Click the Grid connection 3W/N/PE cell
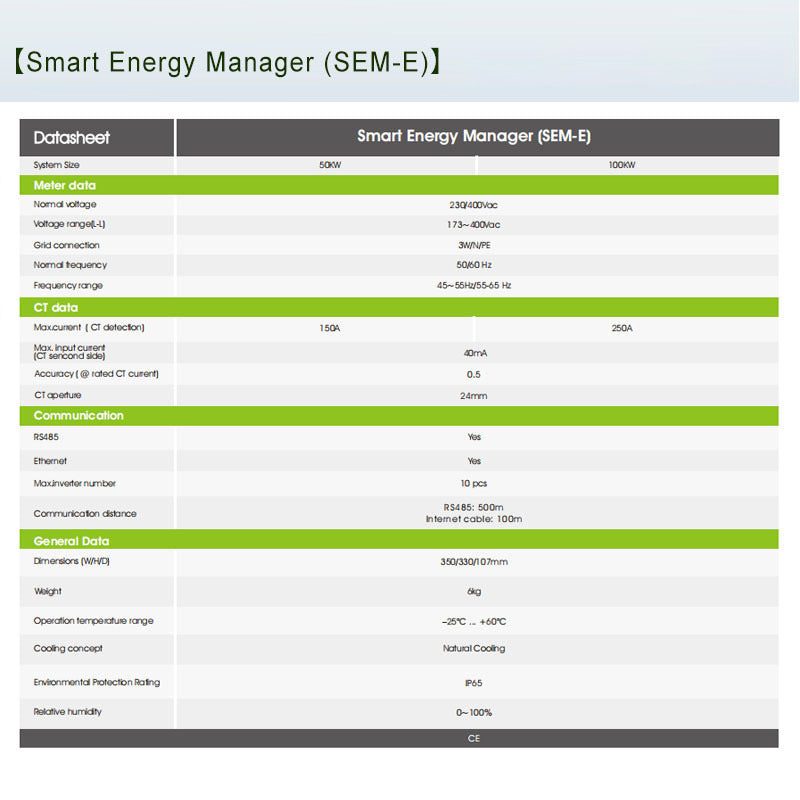800x800 pixels. [x=474, y=244]
